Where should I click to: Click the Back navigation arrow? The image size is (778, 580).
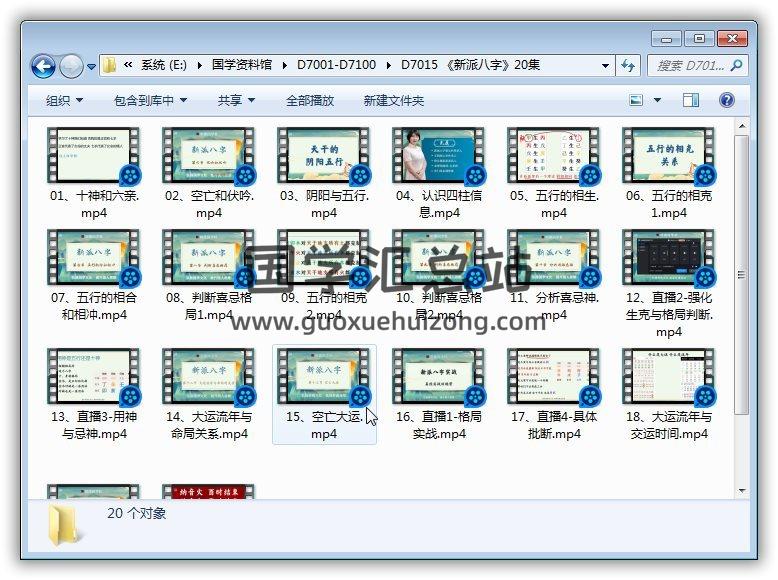pyautogui.click(x=43, y=66)
